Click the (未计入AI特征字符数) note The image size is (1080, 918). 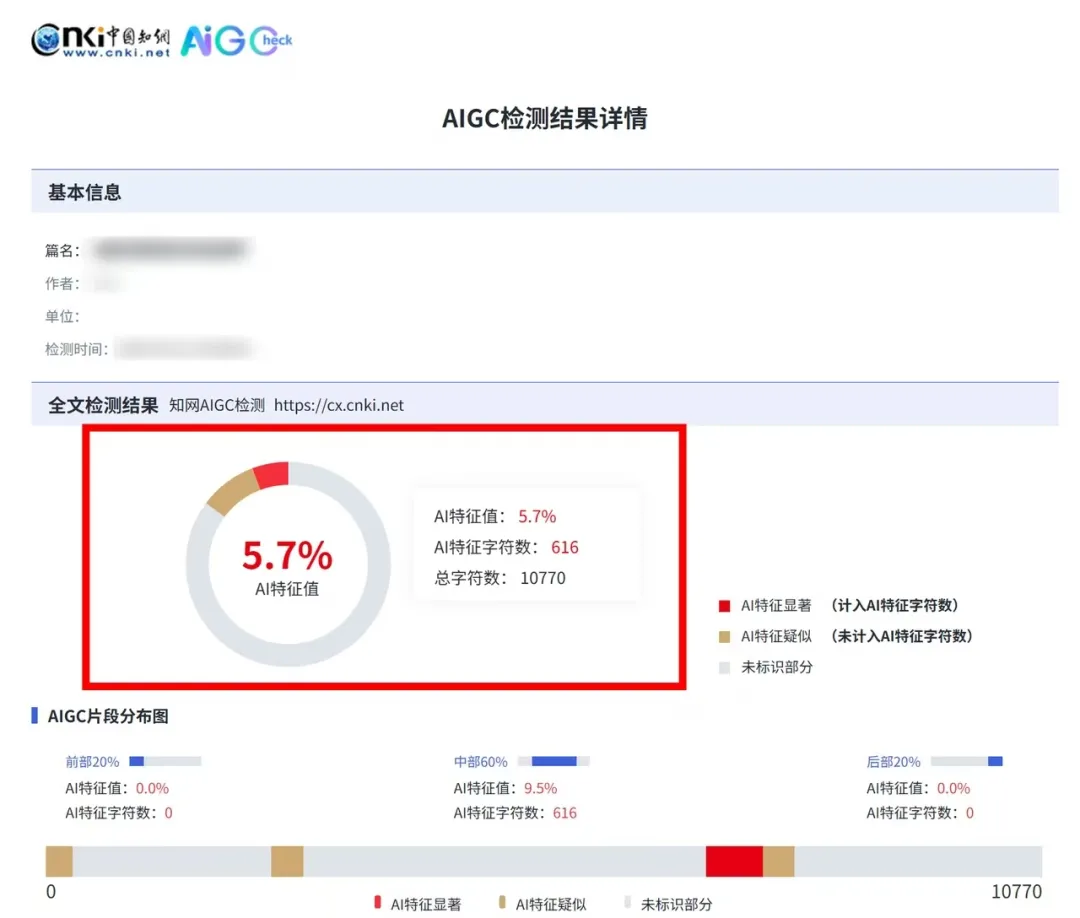click(x=902, y=636)
